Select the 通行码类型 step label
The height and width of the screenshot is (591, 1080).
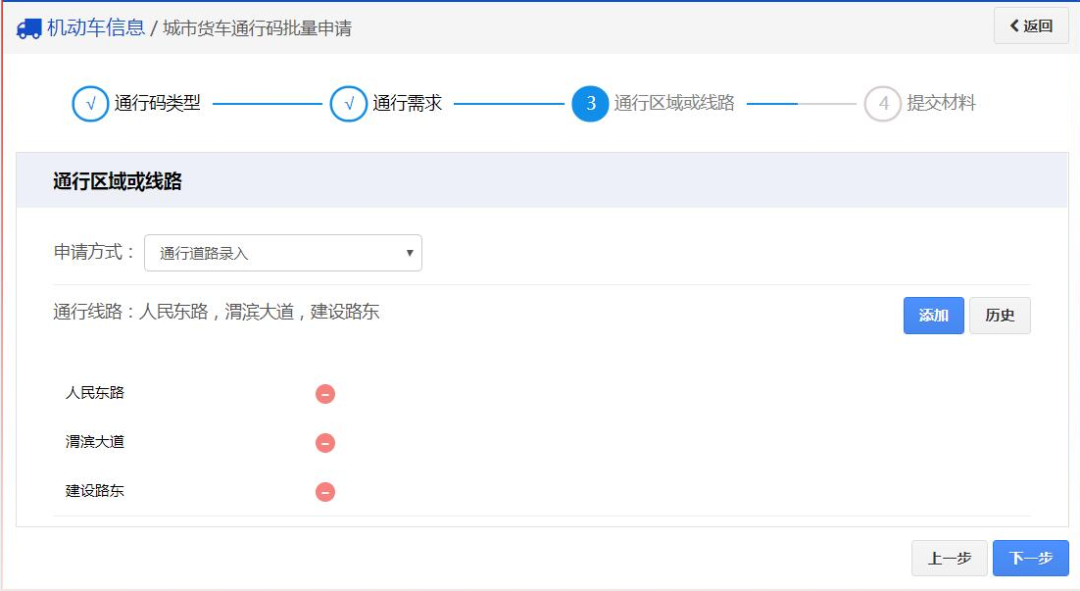(157, 103)
